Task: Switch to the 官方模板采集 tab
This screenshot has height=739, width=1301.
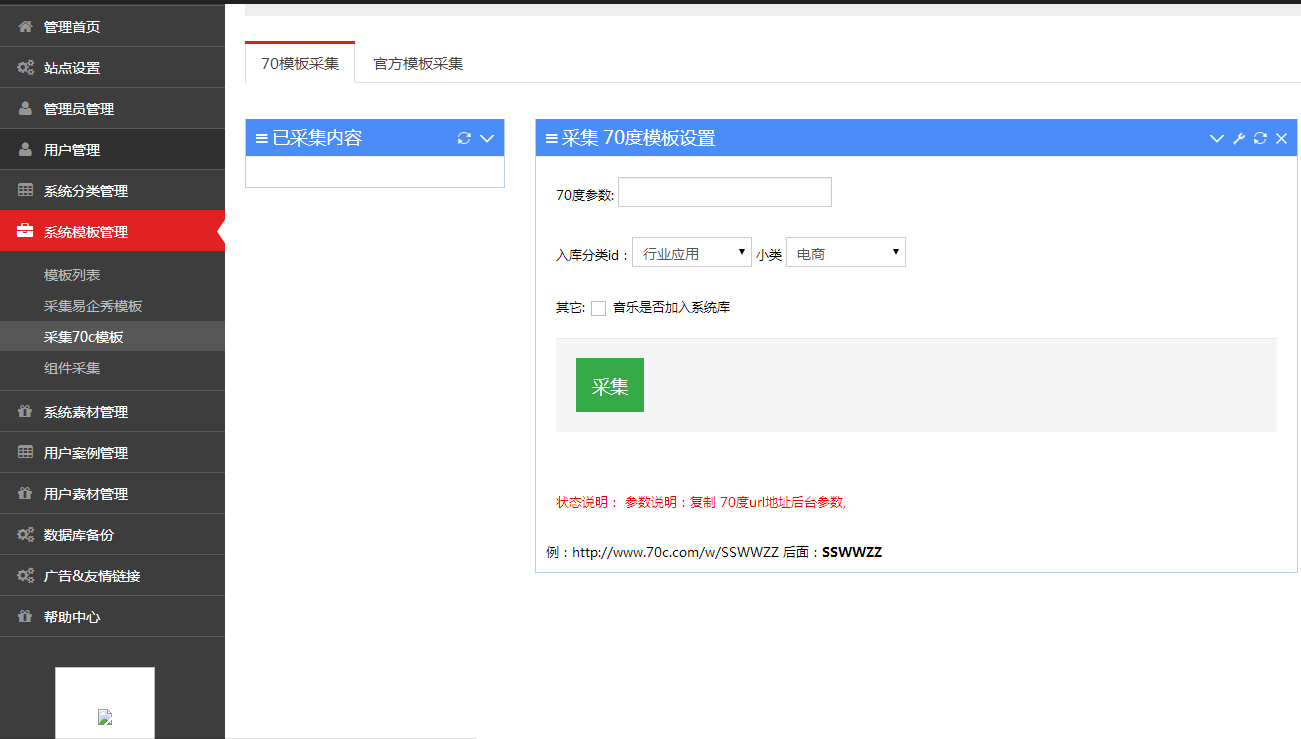Action: 415,62
